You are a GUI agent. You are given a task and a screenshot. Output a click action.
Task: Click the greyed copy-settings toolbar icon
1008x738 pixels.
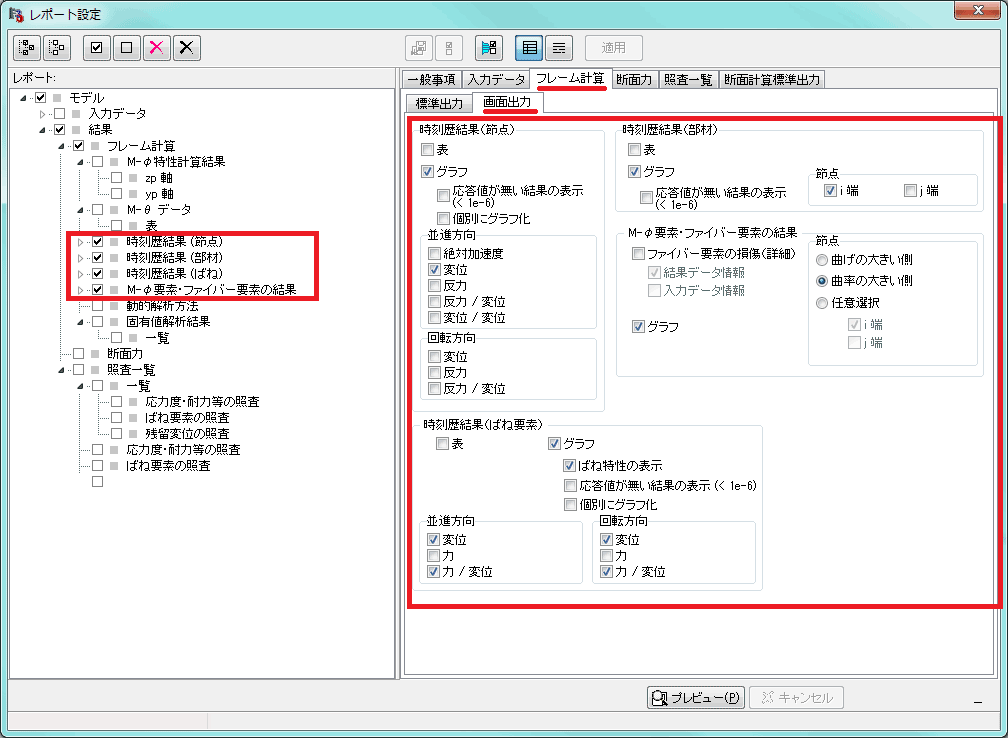419,48
